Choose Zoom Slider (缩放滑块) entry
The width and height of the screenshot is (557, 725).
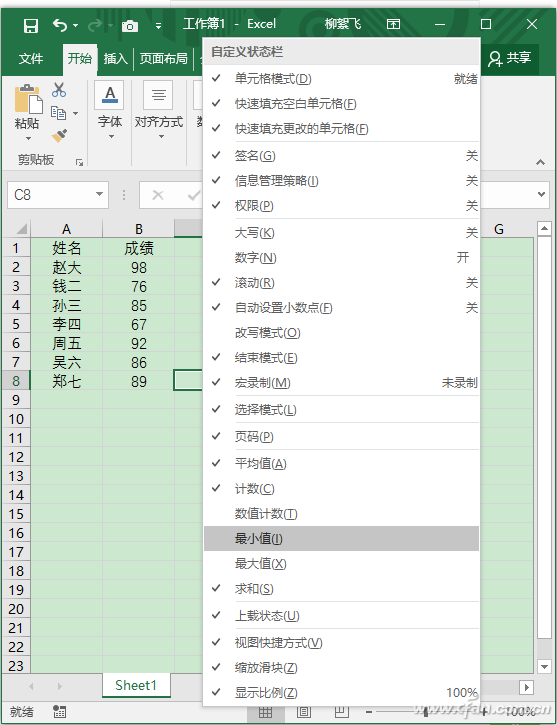coord(341,668)
